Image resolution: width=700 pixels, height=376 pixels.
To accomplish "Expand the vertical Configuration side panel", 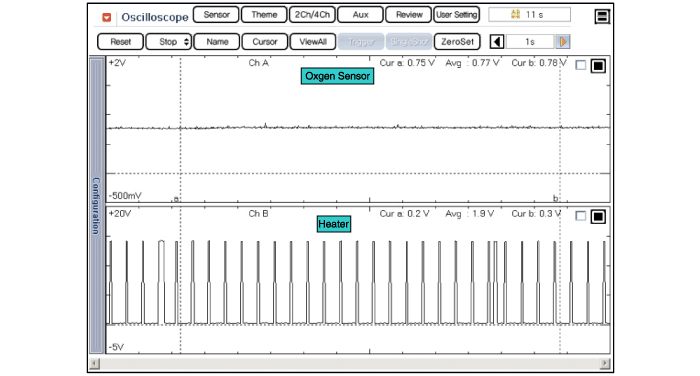I will [x=96, y=205].
